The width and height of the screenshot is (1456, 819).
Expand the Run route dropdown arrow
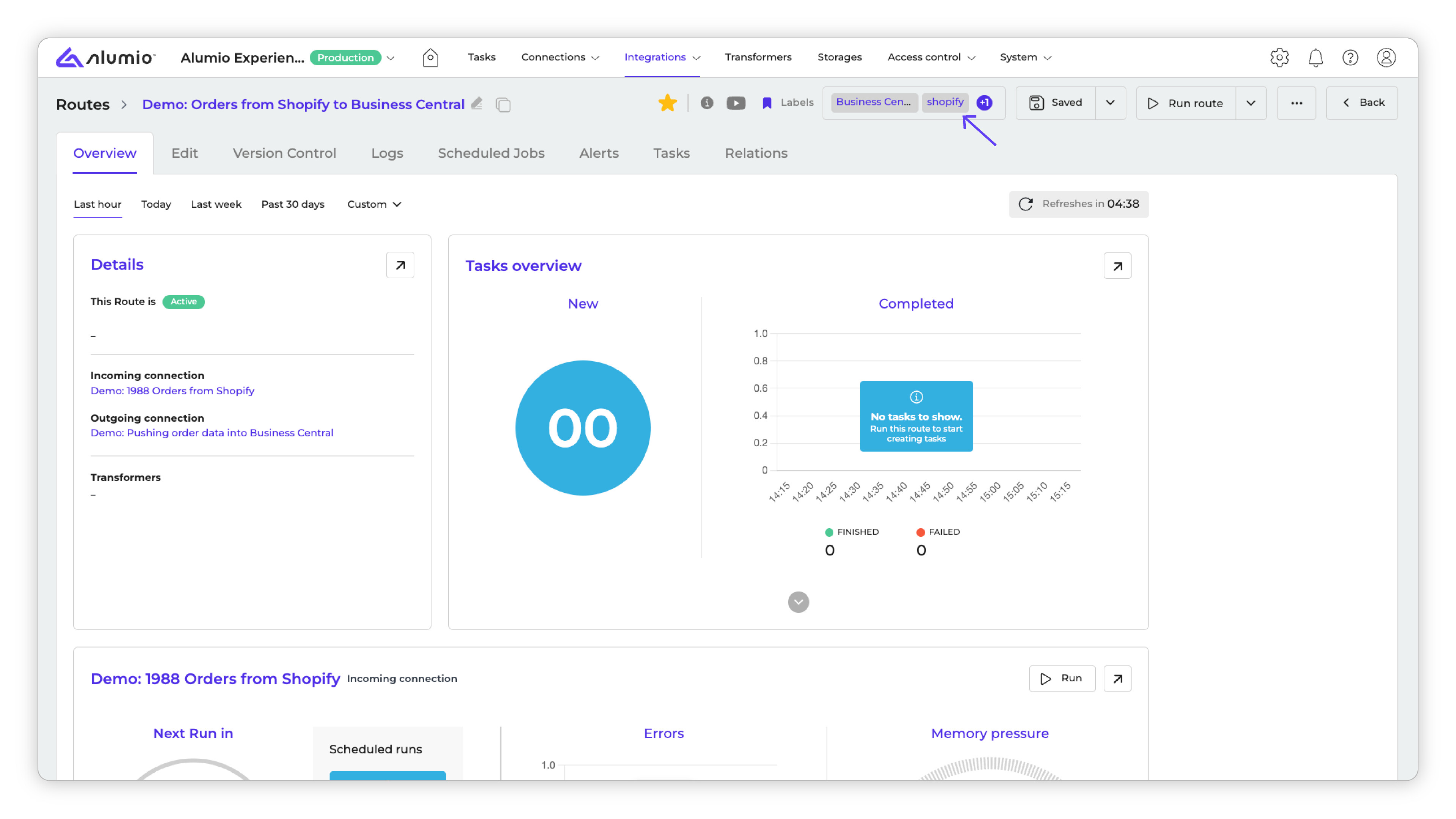pos(1250,104)
